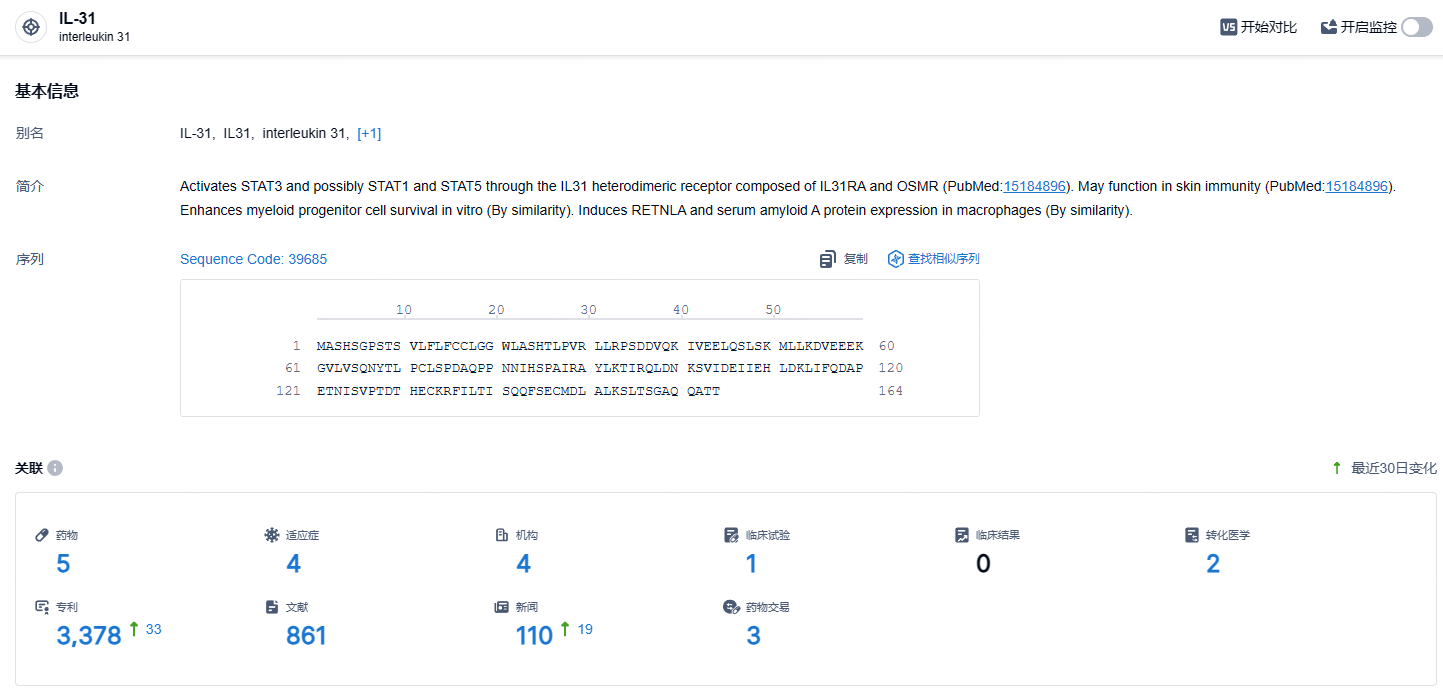This screenshot has width=1443, height=692.
Task: Click the 转化医学 count of 2
Action: (1213, 564)
